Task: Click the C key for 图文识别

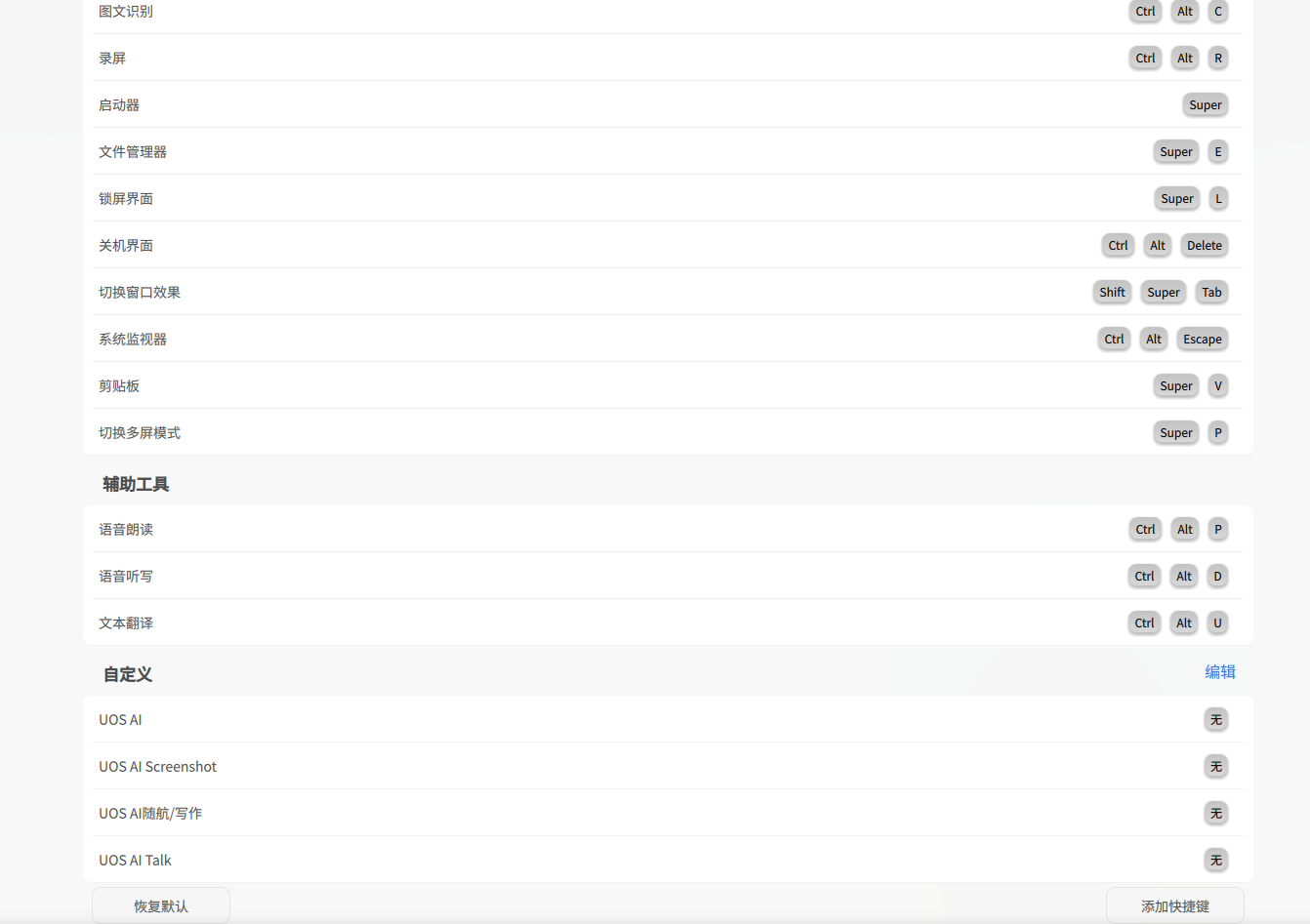Action: 1217,11
